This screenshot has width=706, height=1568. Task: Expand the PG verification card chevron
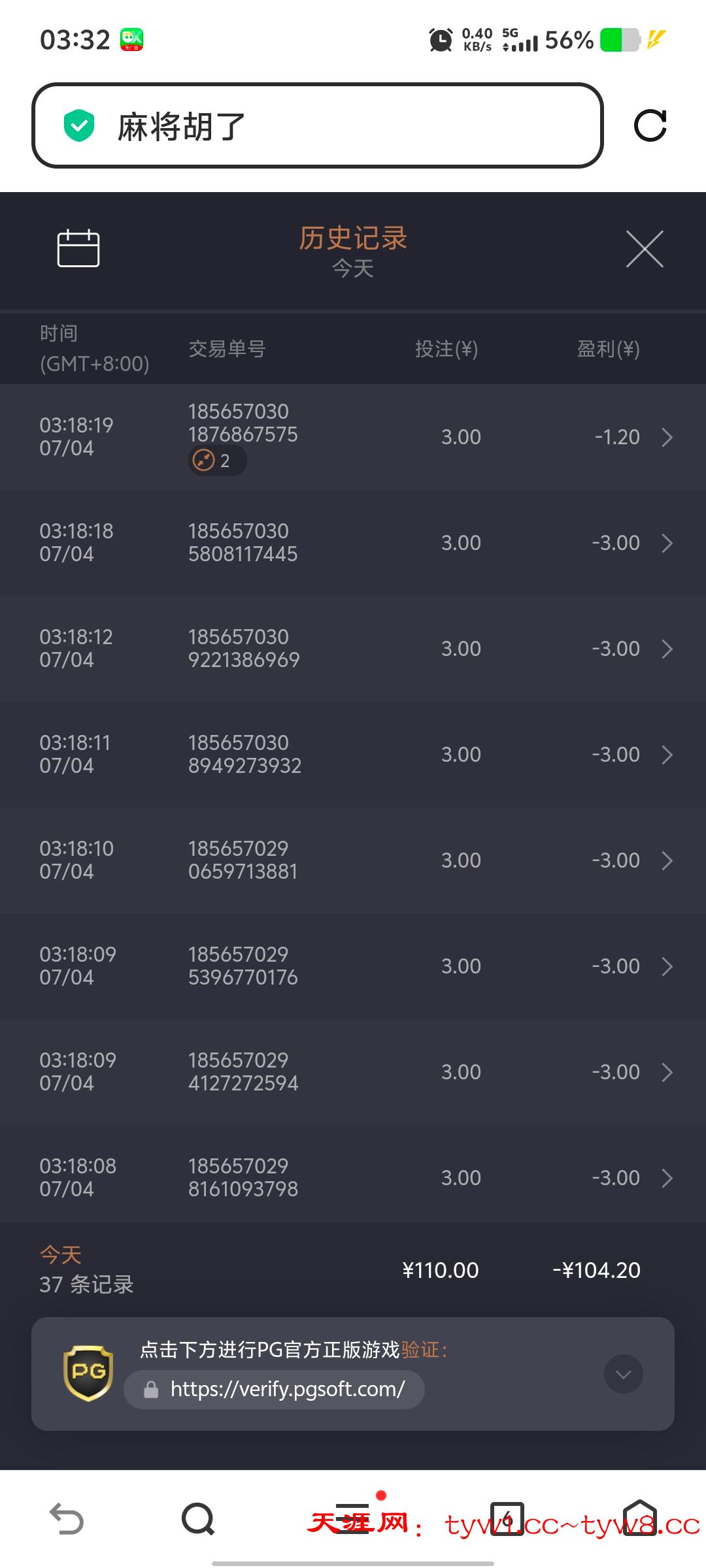pos(623,1375)
